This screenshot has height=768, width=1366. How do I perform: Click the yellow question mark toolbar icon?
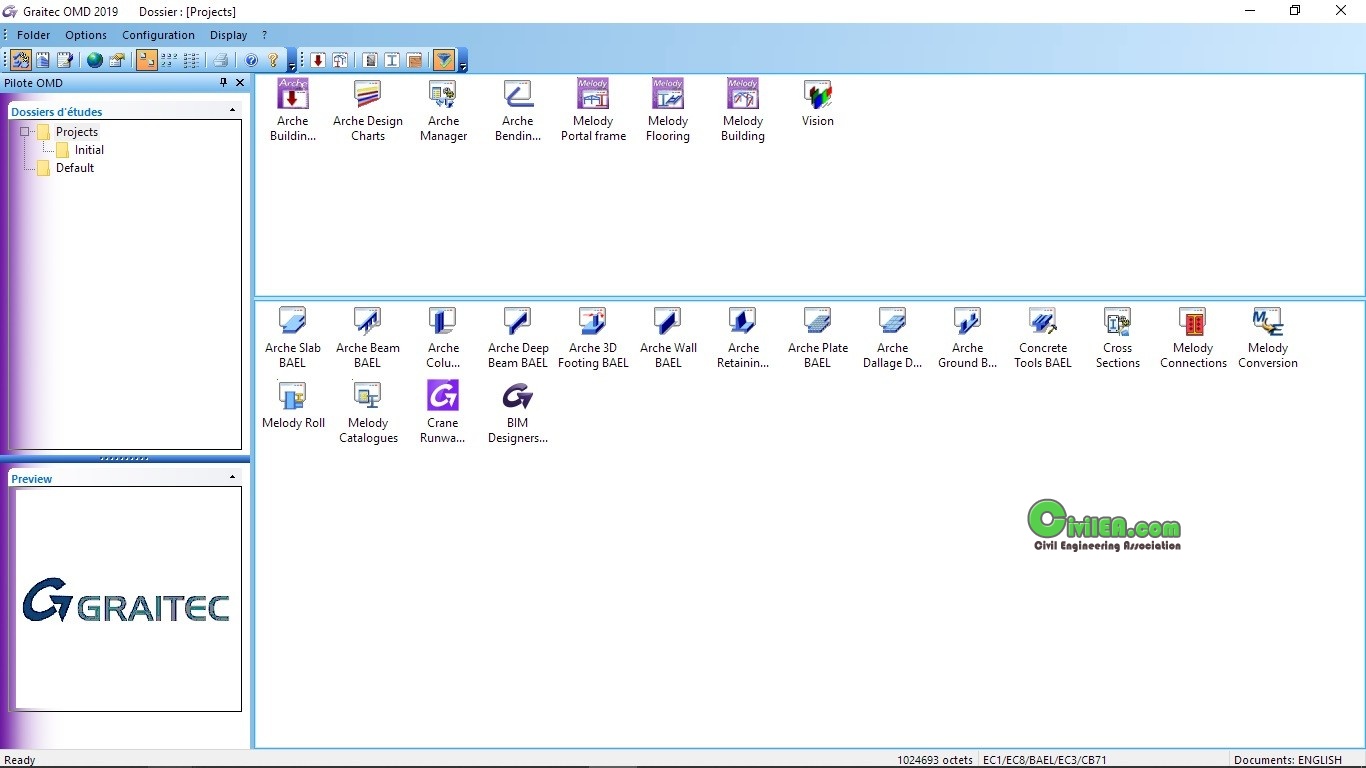[273, 60]
